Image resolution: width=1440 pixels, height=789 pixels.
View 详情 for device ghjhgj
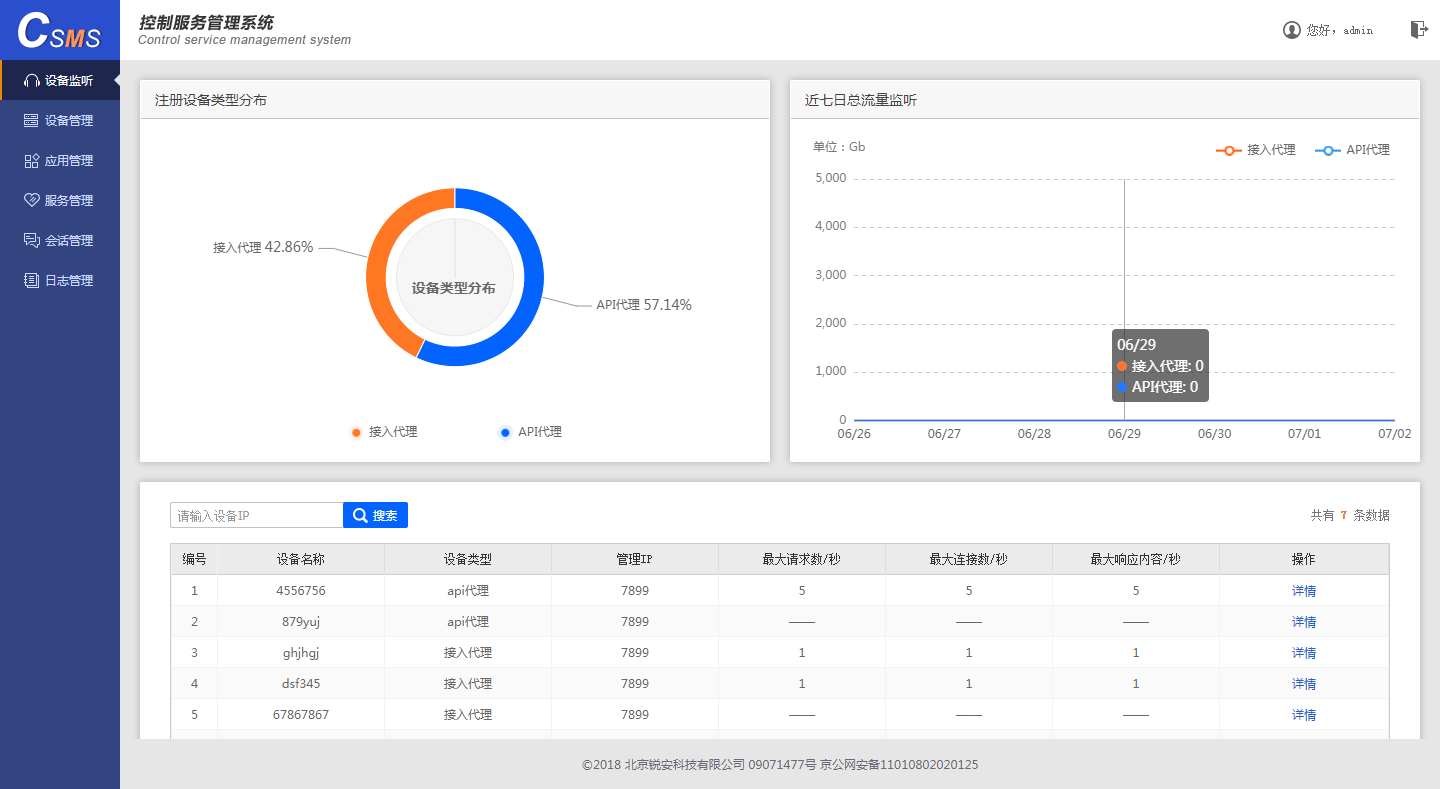[1304, 653]
